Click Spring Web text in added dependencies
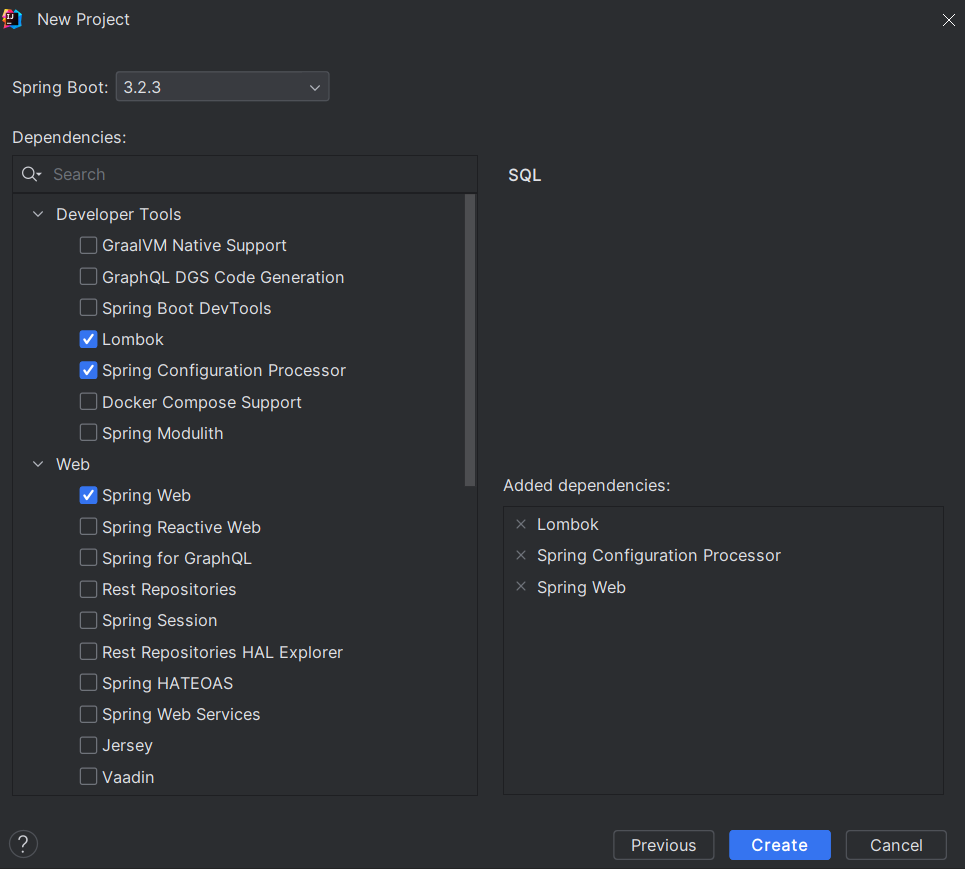This screenshot has width=965, height=869. (x=581, y=587)
